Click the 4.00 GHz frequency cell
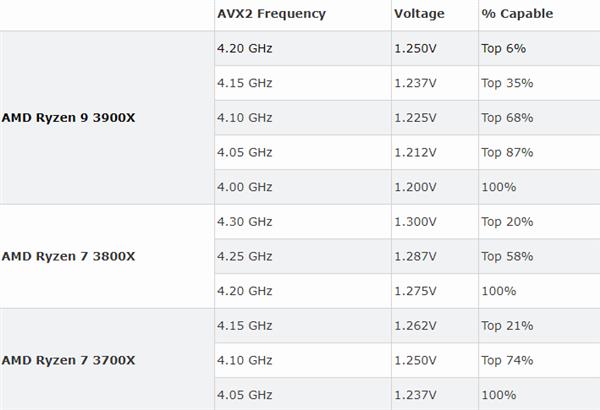The width and height of the screenshot is (600, 410). click(x=244, y=187)
